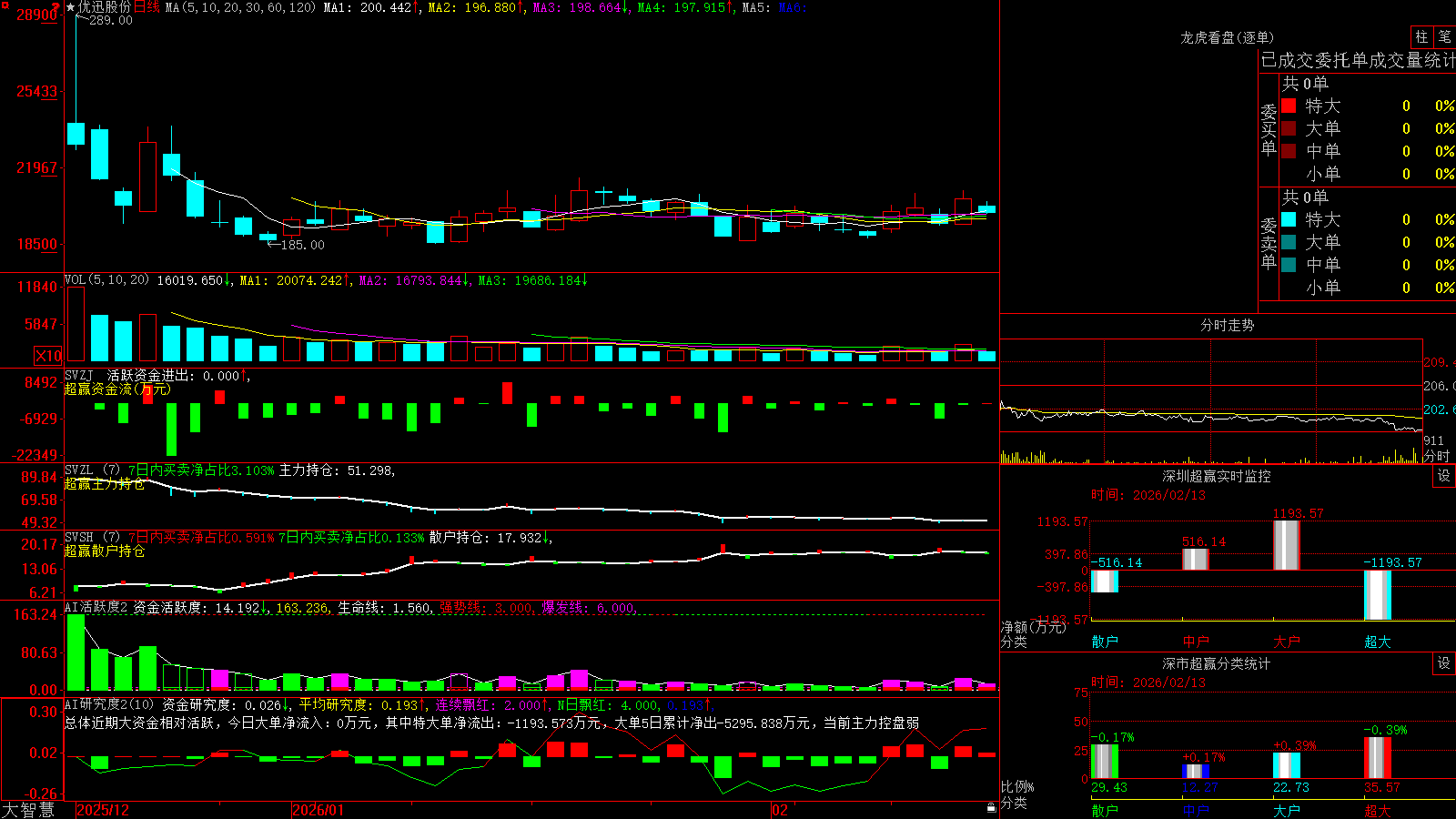Click the time 2026/02/13 in 实时监控
The height and width of the screenshot is (819, 1456).
pos(1148,495)
